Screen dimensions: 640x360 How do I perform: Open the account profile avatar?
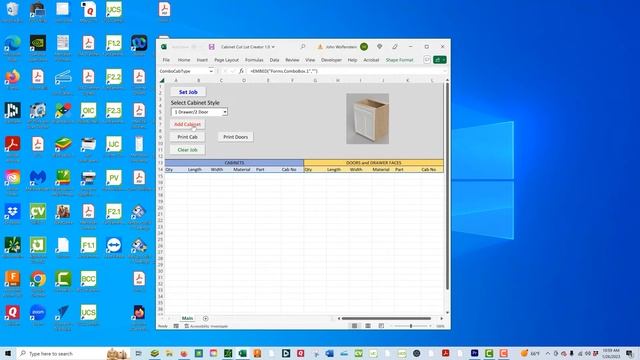coord(364,47)
